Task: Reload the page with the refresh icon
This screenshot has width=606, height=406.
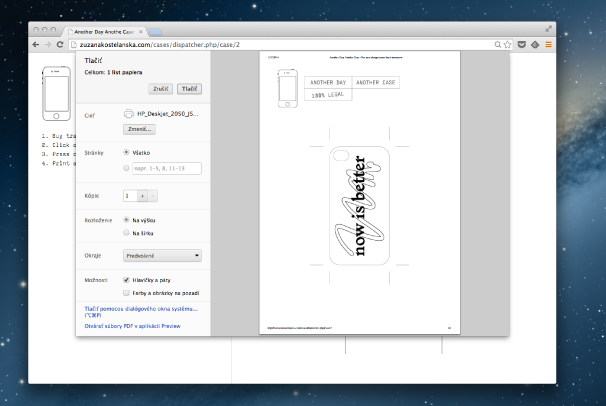Action: tap(60, 45)
